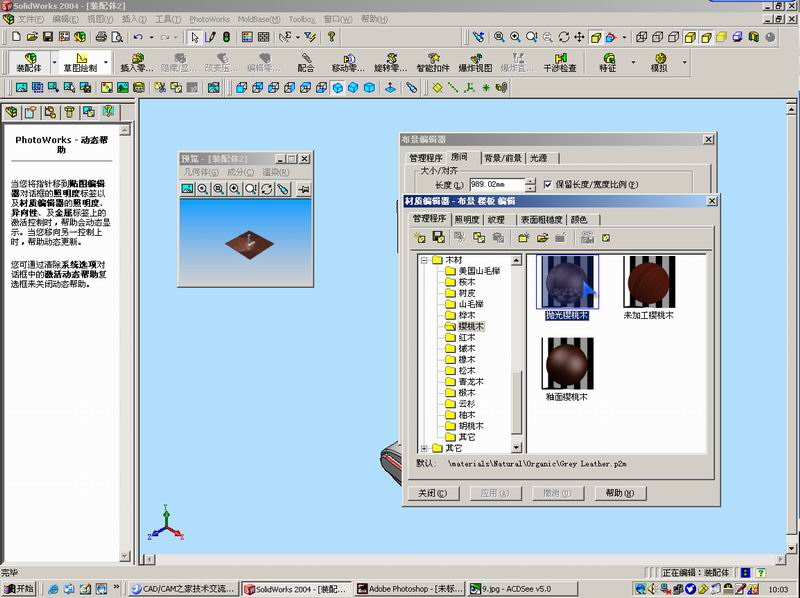Open the 文件(F) menu
This screenshot has height=598, width=800.
pos(31,19)
